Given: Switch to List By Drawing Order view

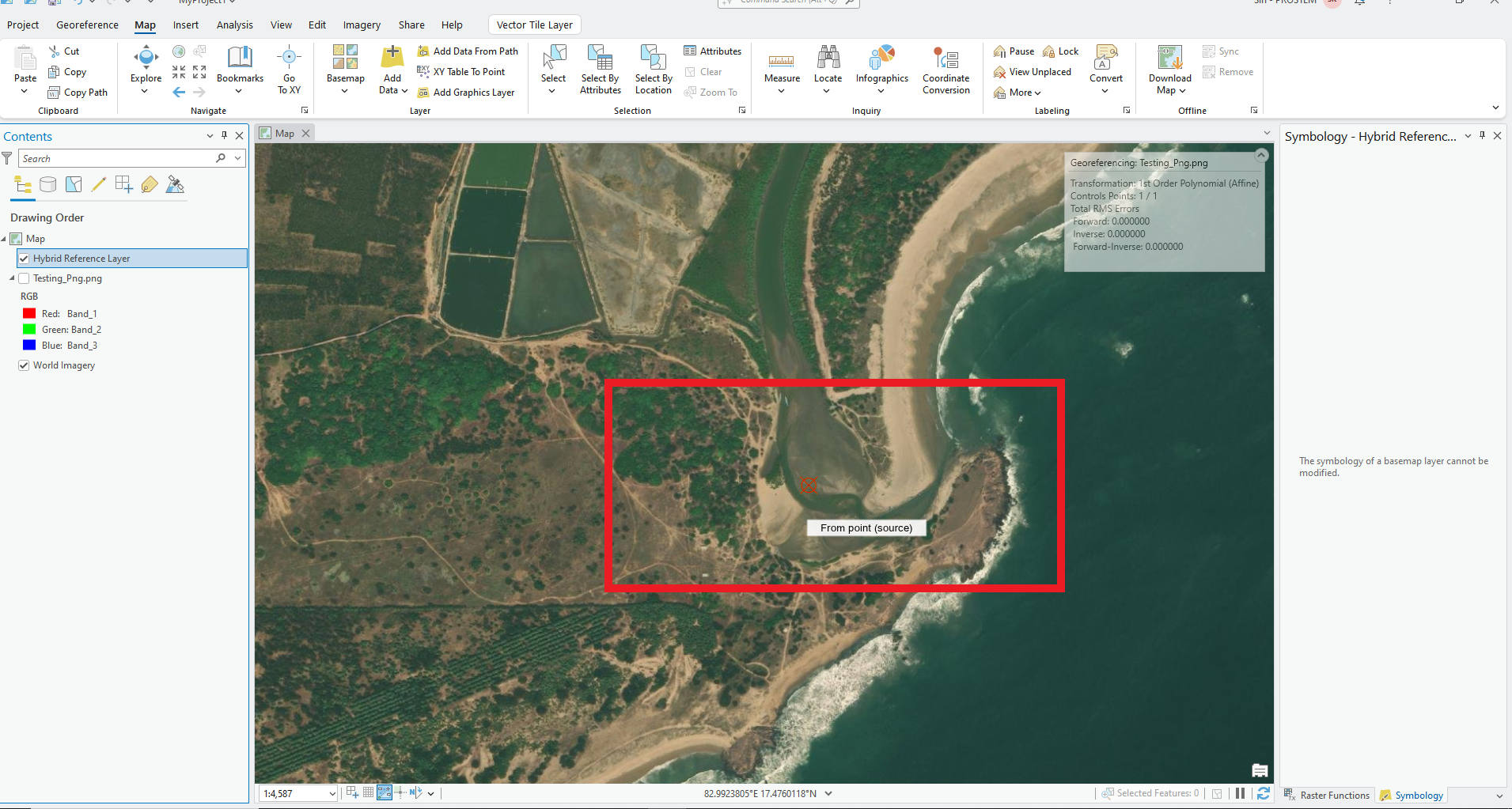Looking at the screenshot, I should pos(23,185).
